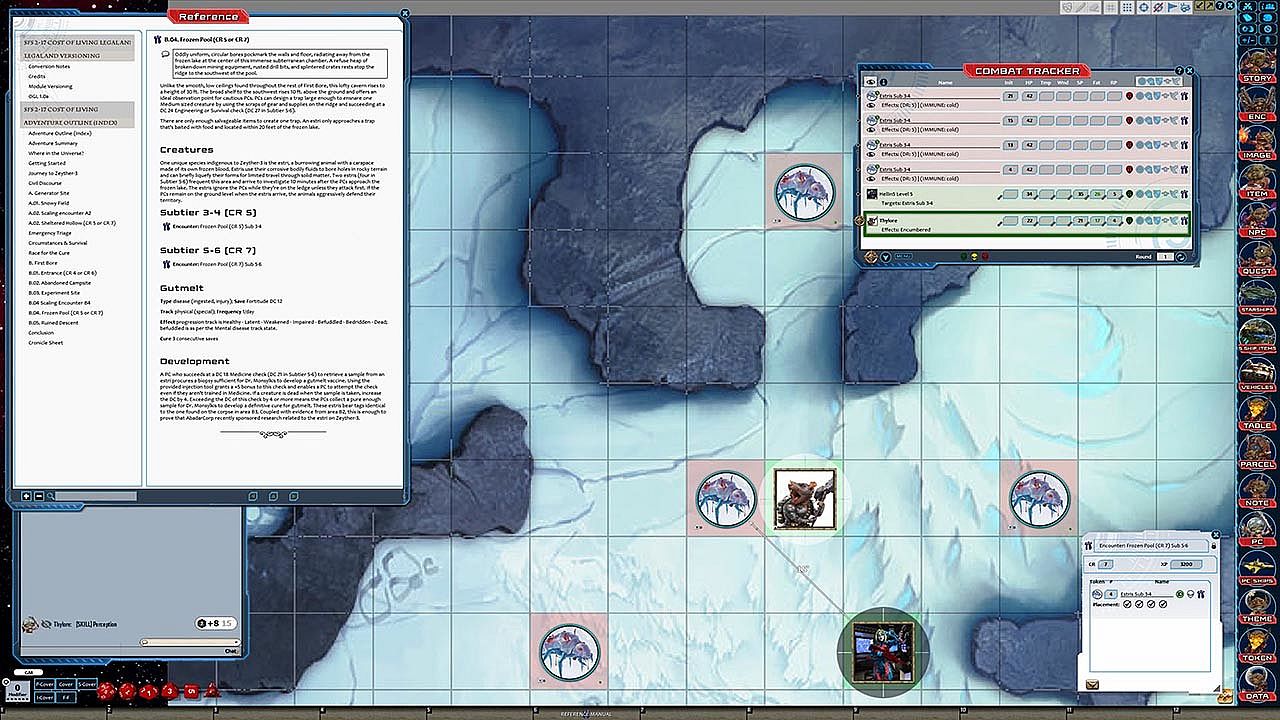The height and width of the screenshot is (720, 1280).
Task: Click the Perception roll result +8 in chat
Action: pos(217,623)
